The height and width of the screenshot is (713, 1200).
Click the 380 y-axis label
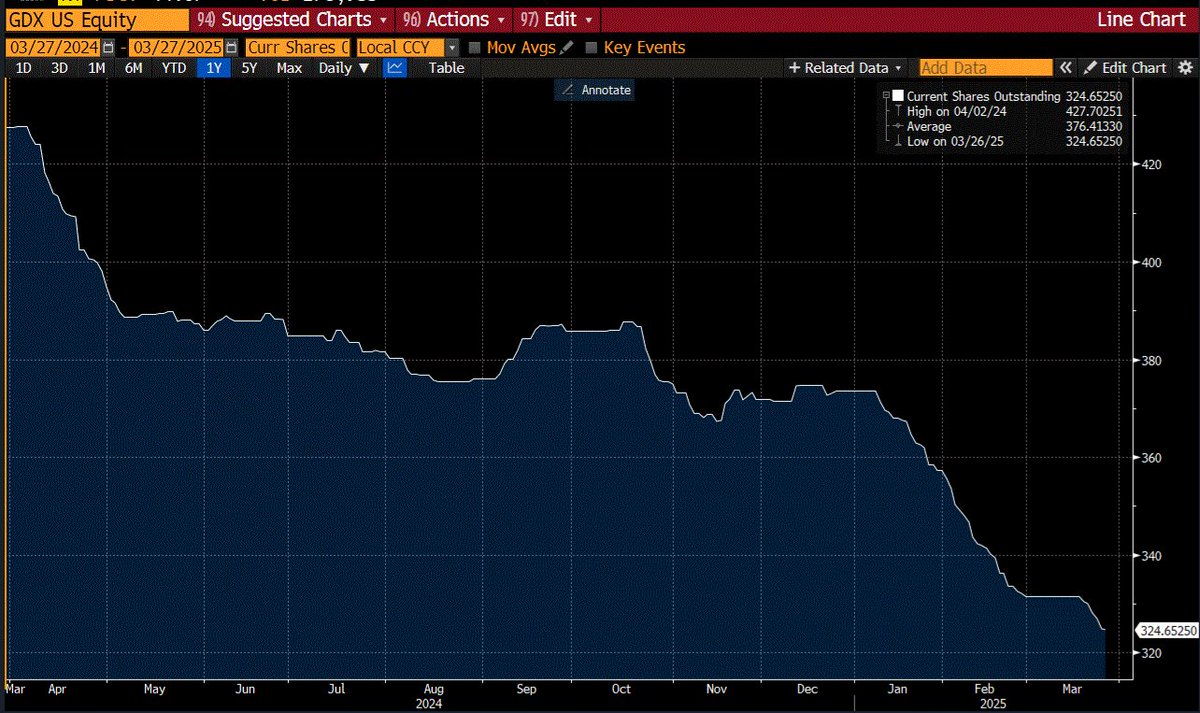[x=1151, y=360]
